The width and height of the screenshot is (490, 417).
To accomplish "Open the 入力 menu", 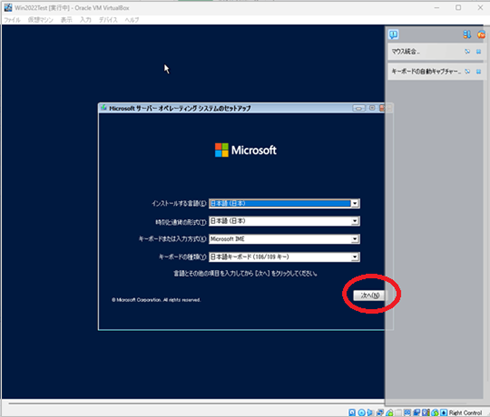I will click(x=85, y=20).
